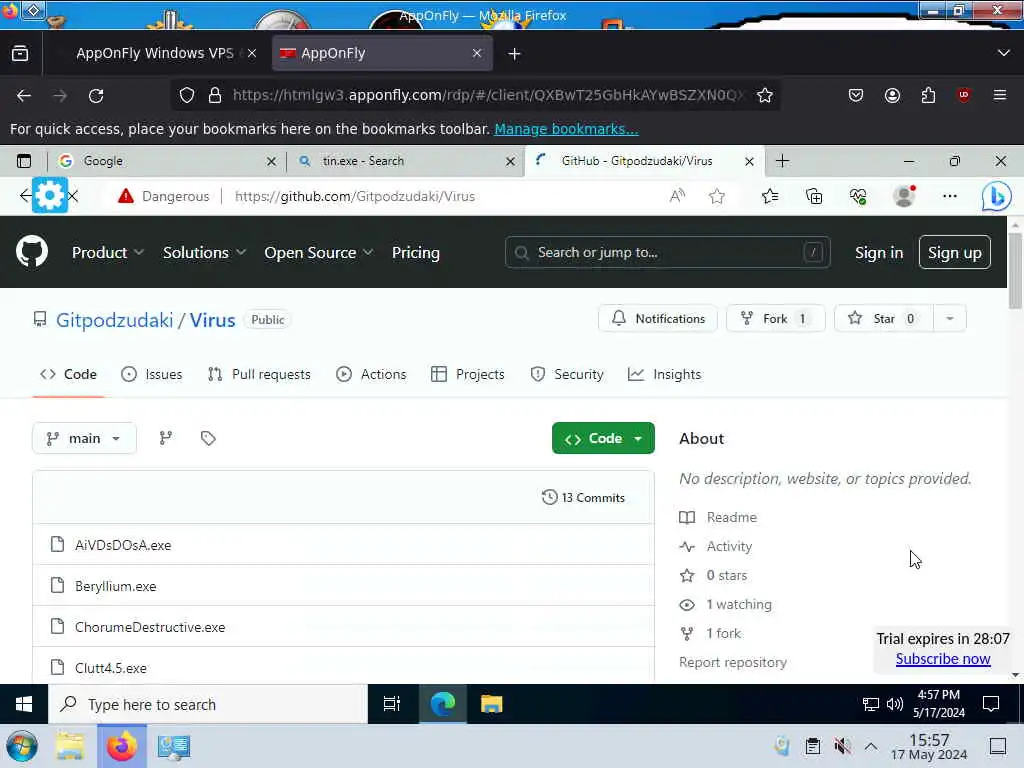Screen dimensions: 1024x768
Task: Switch to the Google Edge tab
Action: pyautogui.click(x=167, y=161)
